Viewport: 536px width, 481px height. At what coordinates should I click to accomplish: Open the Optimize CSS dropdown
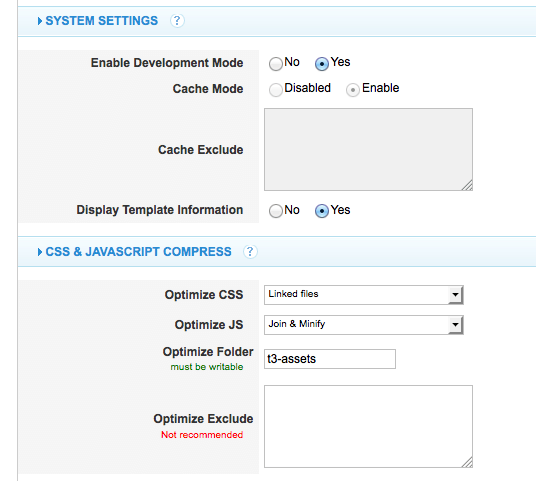click(364, 295)
